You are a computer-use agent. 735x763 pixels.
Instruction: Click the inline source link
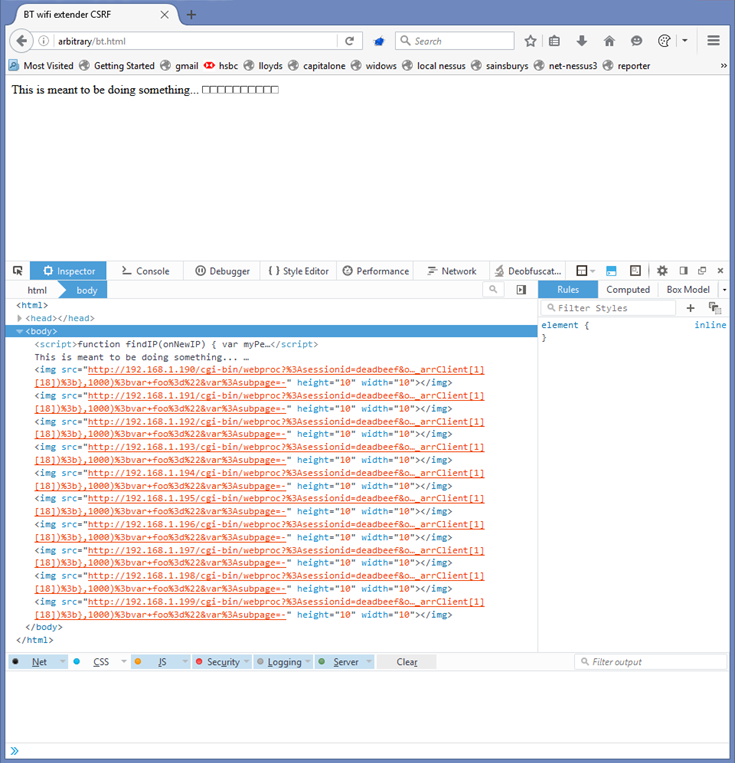click(x=710, y=325)
